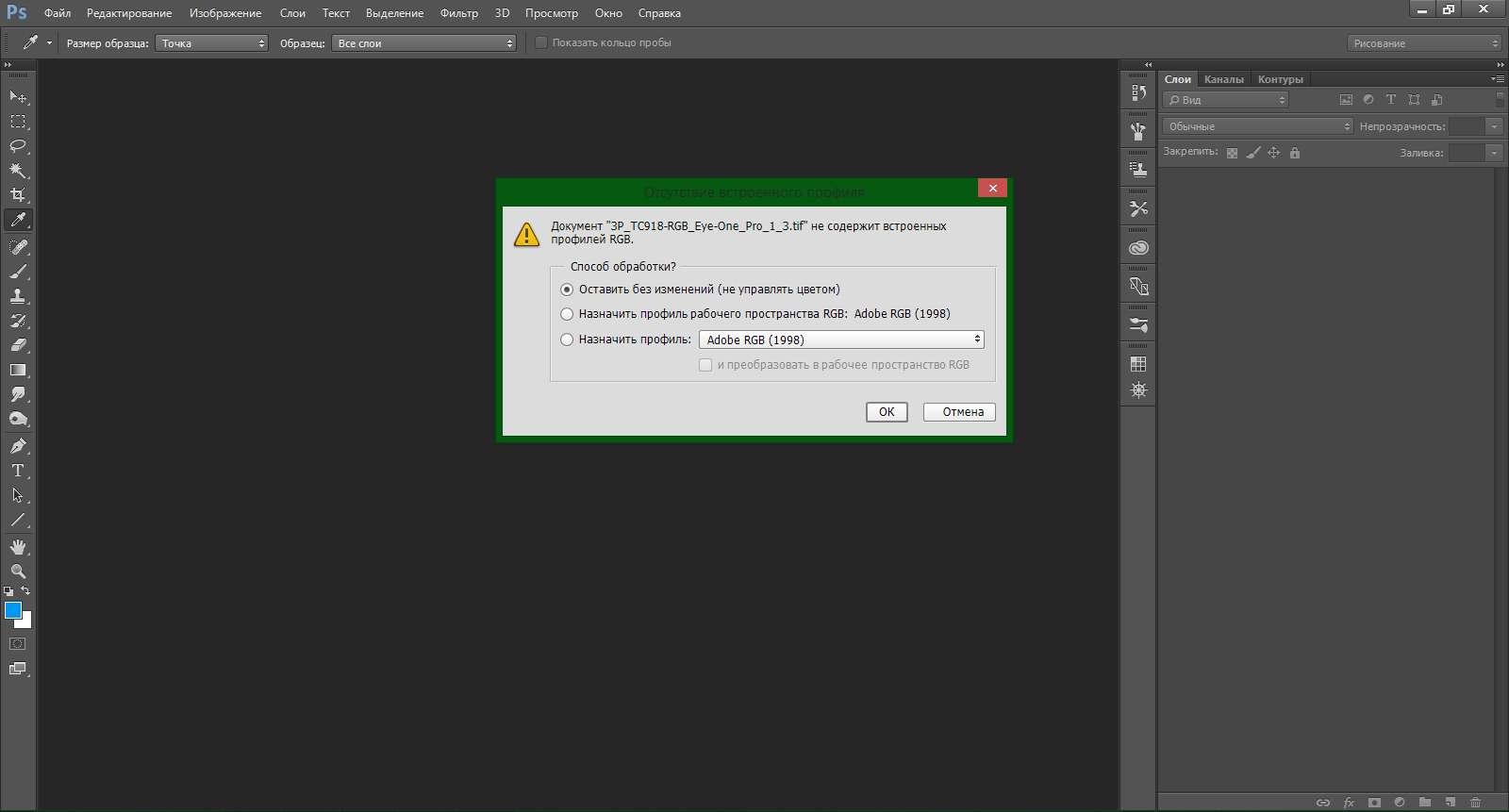Select the Clone Stamp tool

pos(18,296)
